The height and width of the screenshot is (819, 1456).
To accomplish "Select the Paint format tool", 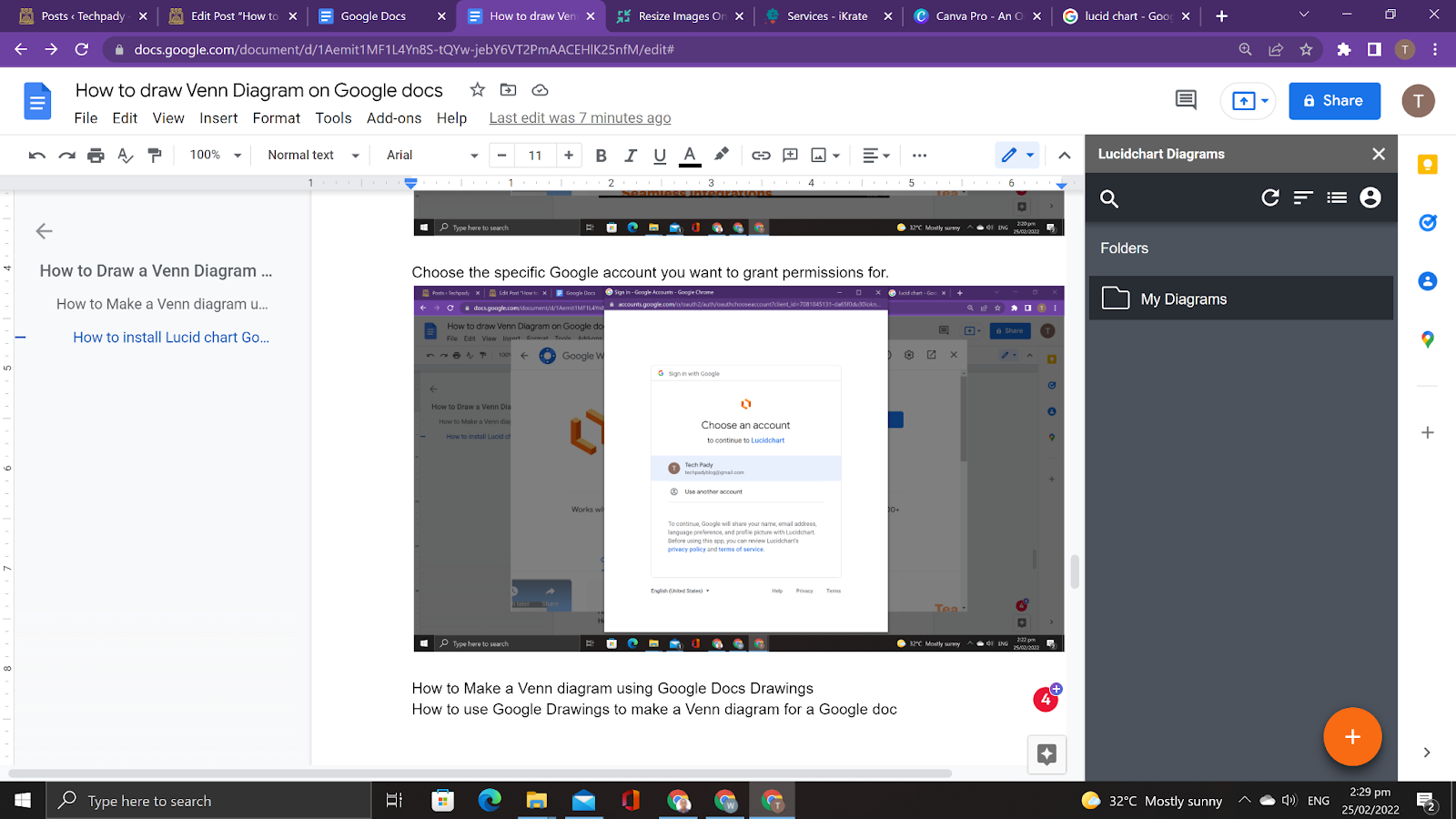I will [155, 156].
